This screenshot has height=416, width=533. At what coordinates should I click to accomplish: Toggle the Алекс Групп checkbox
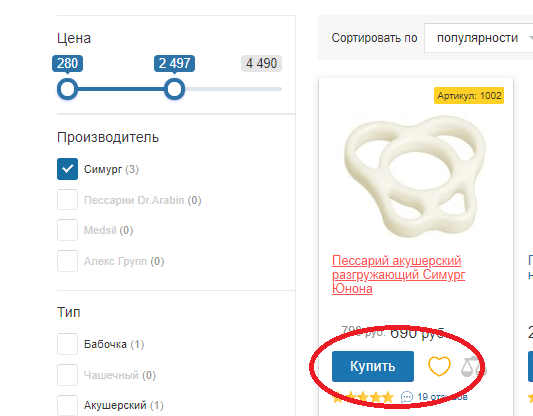pos(67,261)
